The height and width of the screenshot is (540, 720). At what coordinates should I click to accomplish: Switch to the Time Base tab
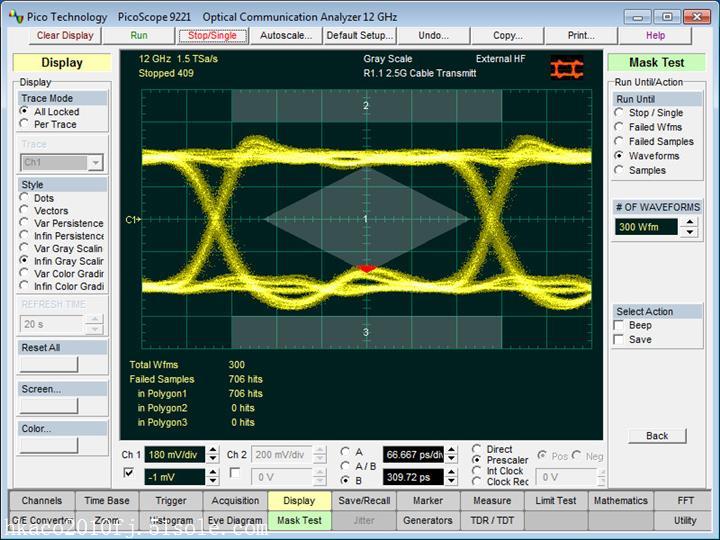point(107,501)
